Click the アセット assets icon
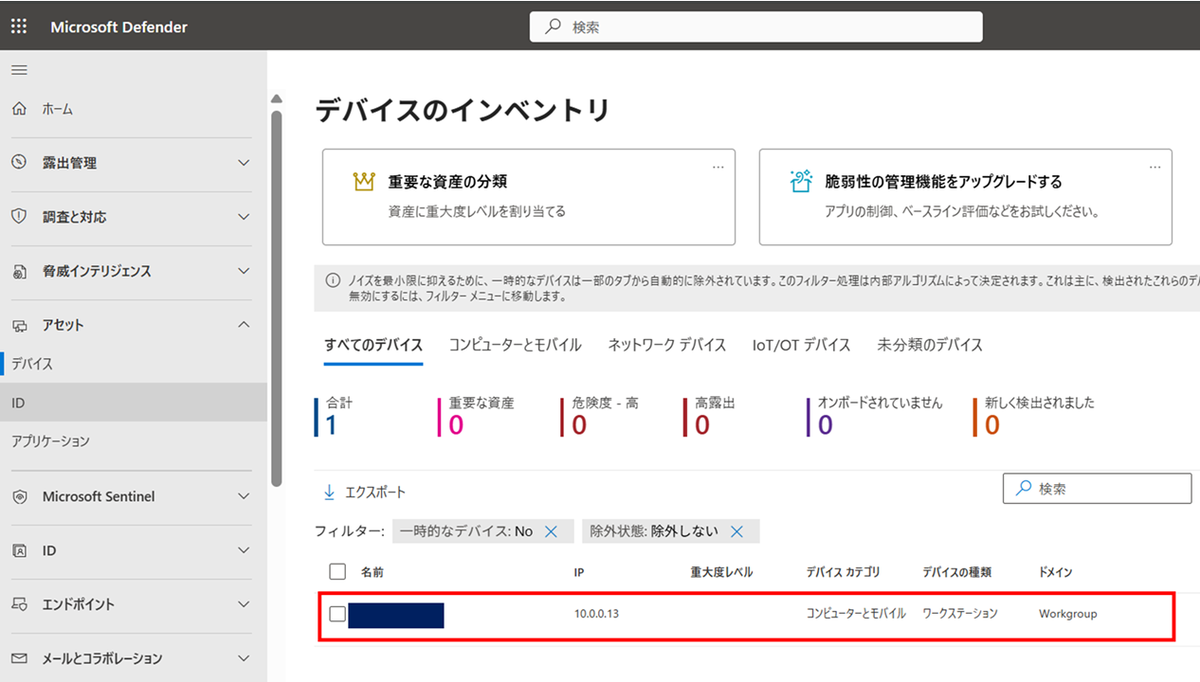The height and width of the screenshot is (682, 1200). tap(19, 325)
